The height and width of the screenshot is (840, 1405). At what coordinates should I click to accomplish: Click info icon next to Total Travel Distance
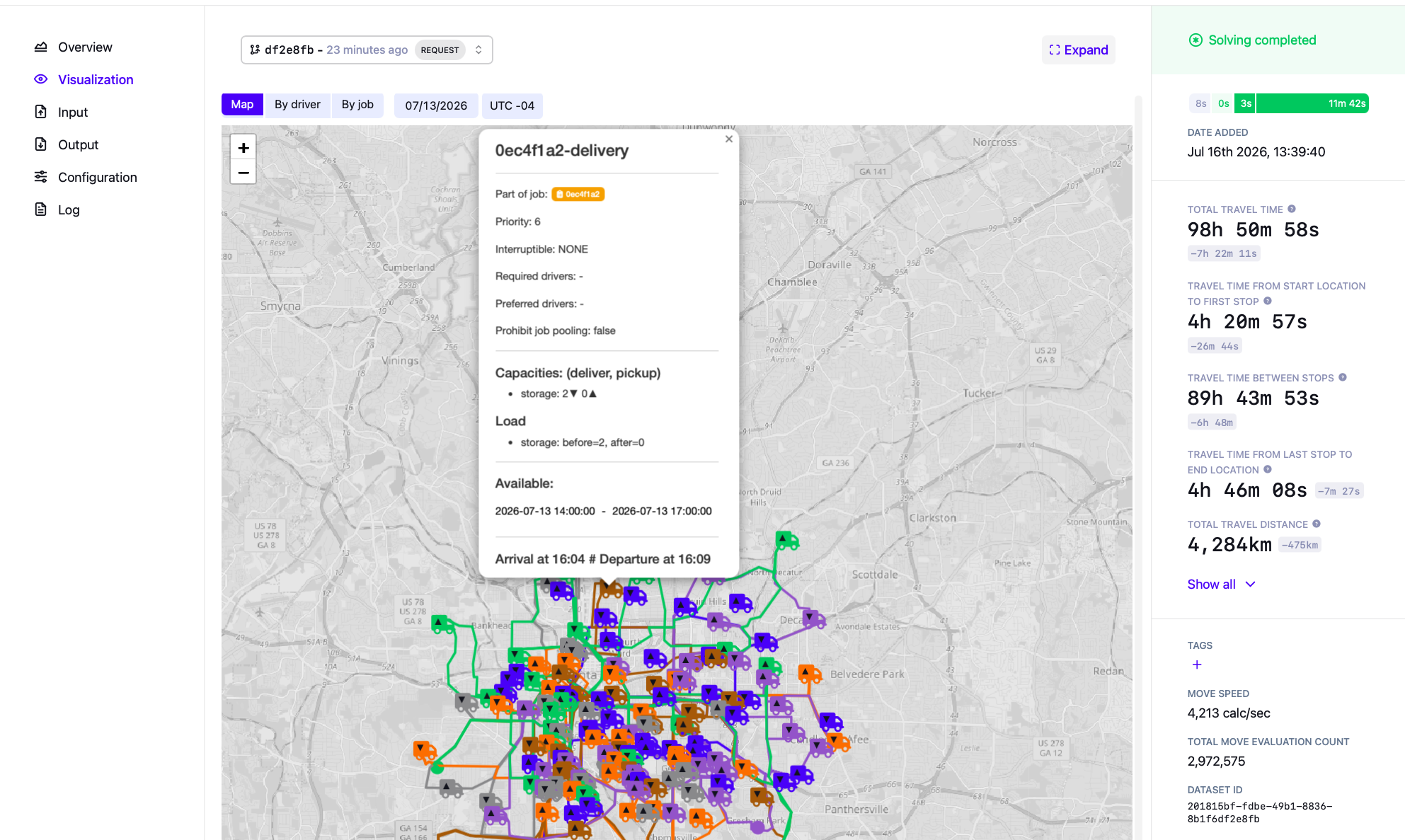(1317, 524)
